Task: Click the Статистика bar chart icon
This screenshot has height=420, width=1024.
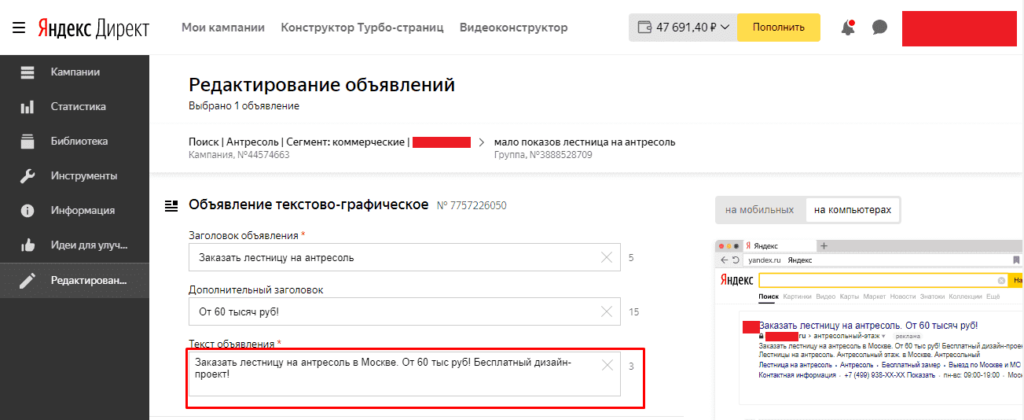Action: pos(27,107)
